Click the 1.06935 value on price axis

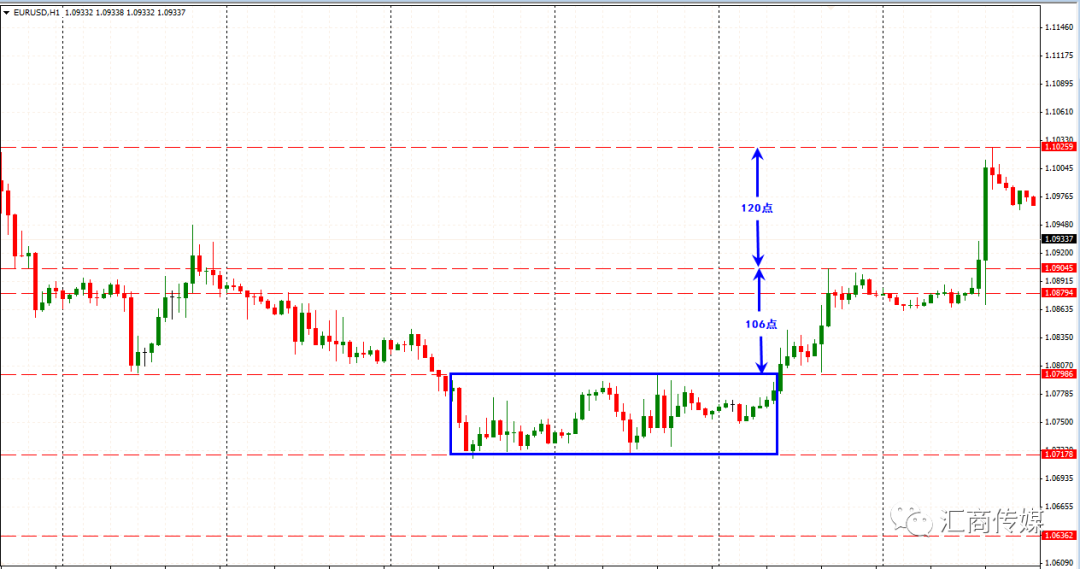1059,478
